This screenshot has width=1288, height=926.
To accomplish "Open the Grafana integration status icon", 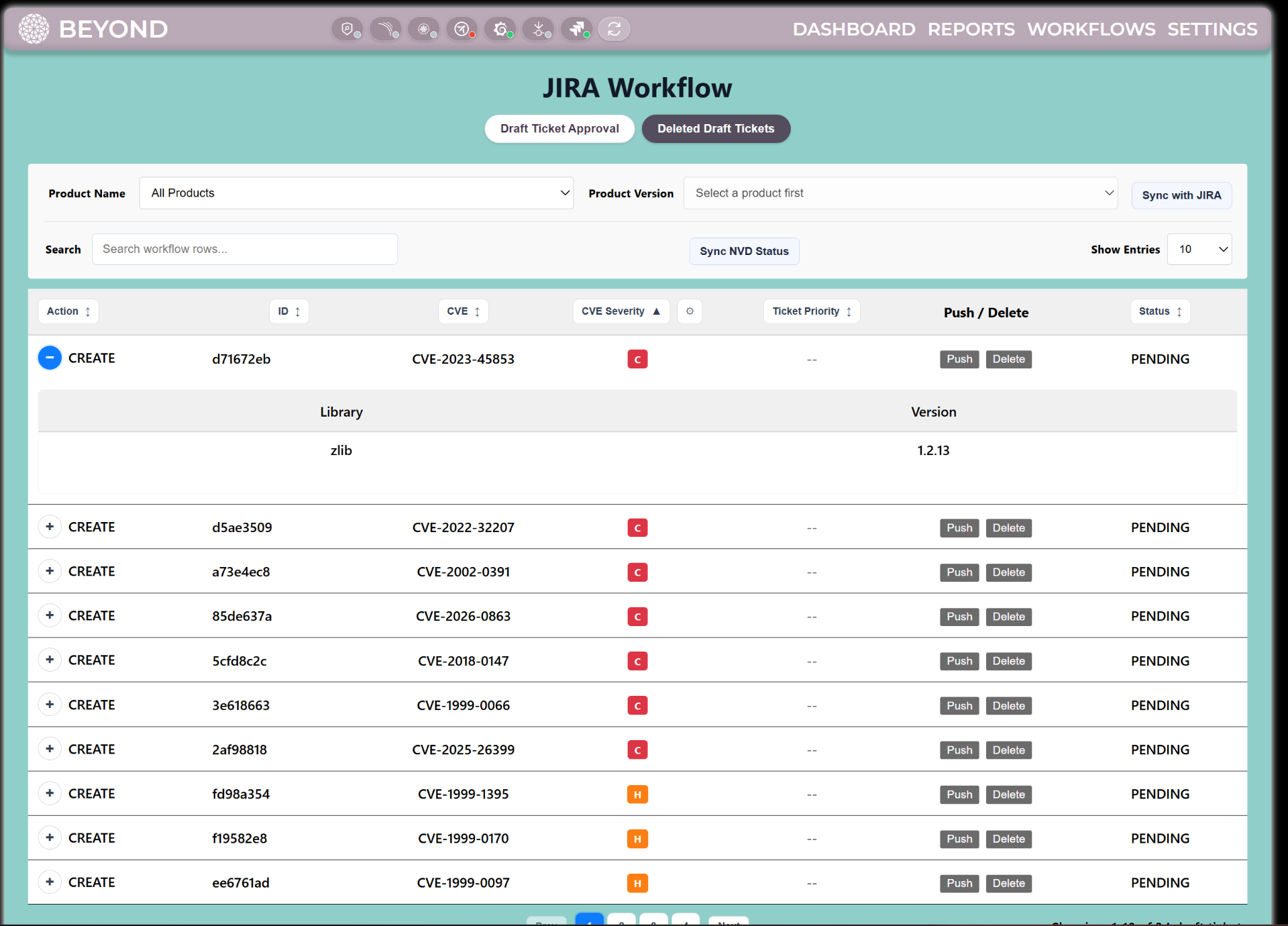I will coord(500,29).
